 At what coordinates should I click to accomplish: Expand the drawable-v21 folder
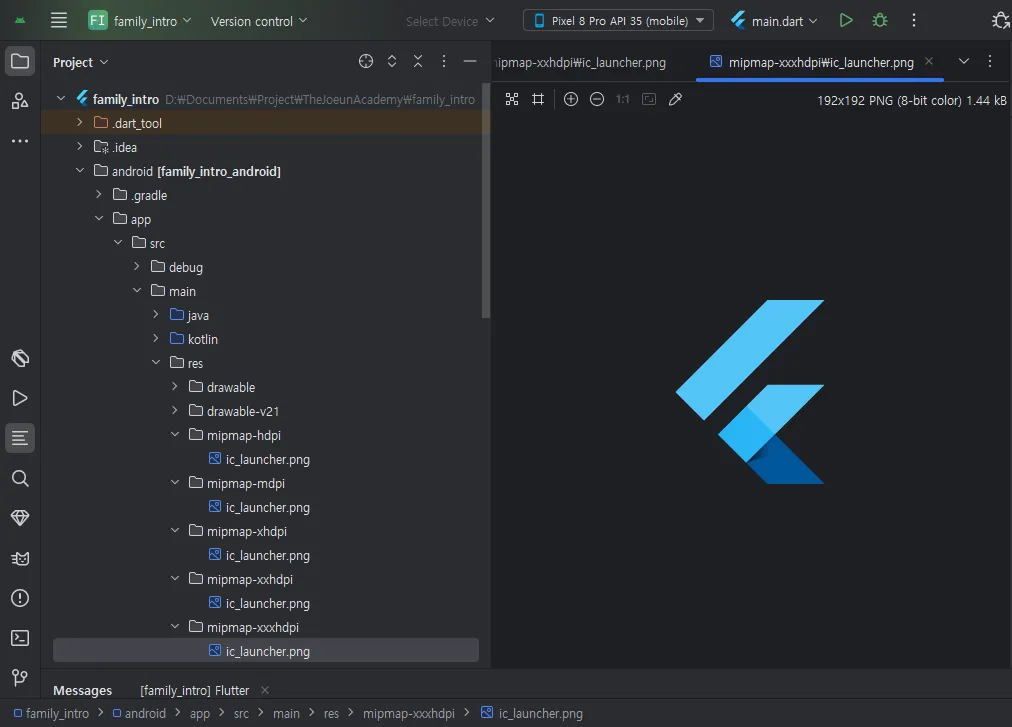click(x=174, y=410)
